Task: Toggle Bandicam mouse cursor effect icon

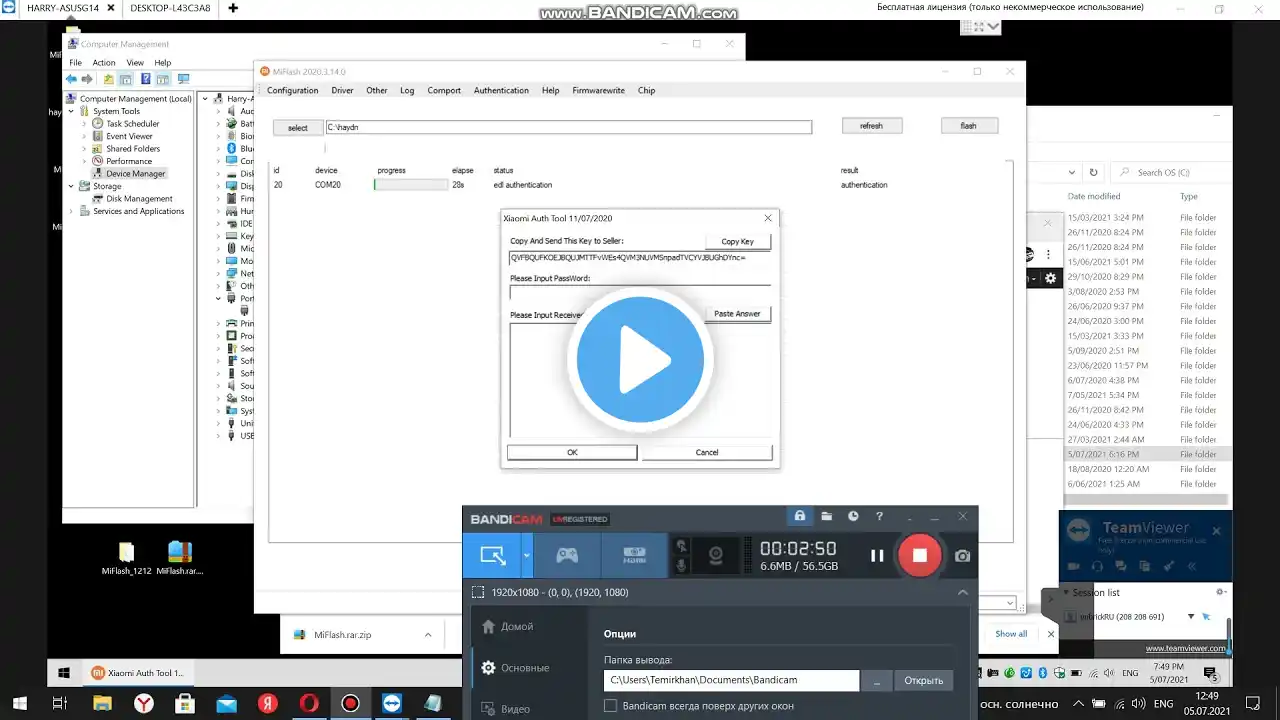Action: [x=682, y=545]
